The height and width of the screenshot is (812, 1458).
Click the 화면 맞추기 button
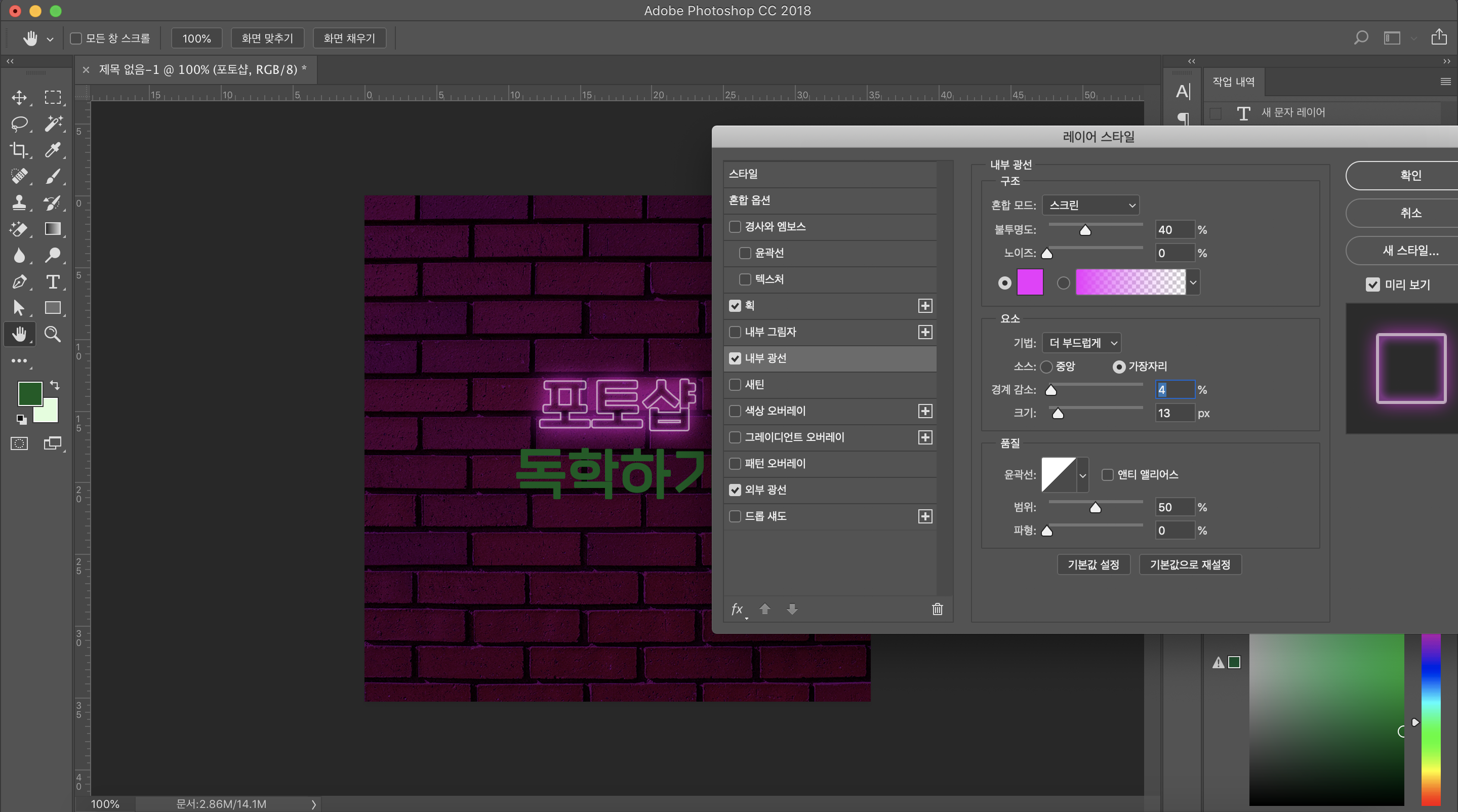point(267,38)
